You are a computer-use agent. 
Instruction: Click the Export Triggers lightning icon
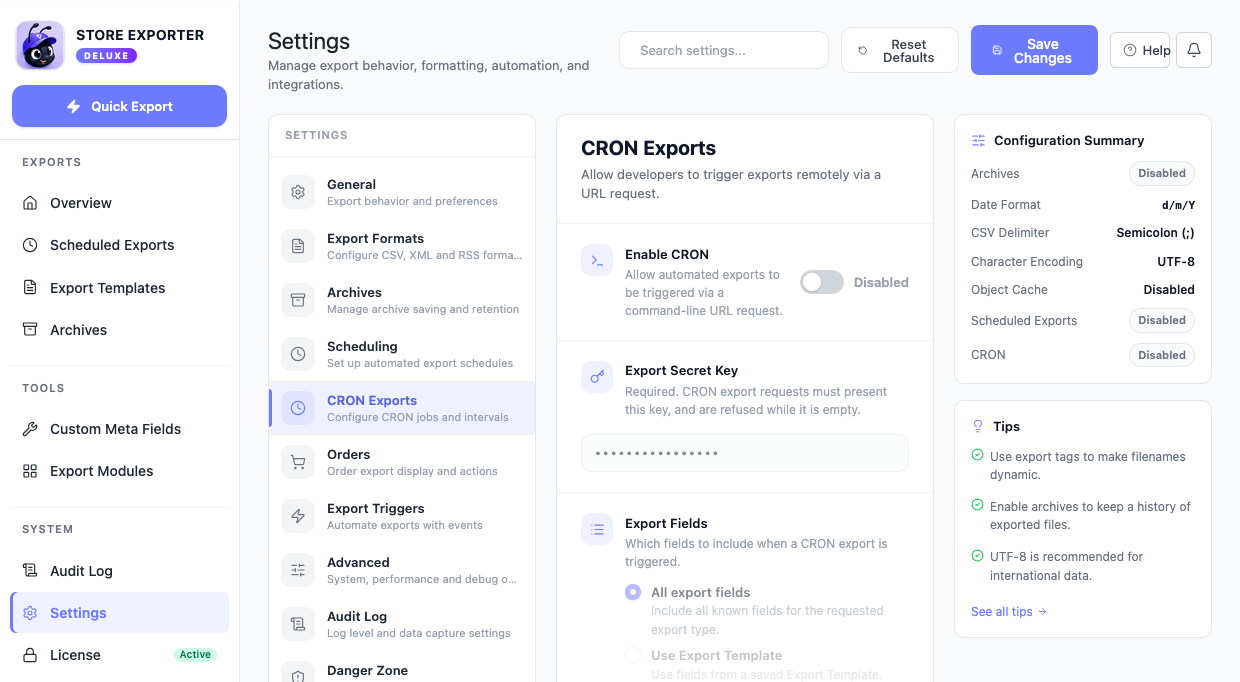[298, 516]
